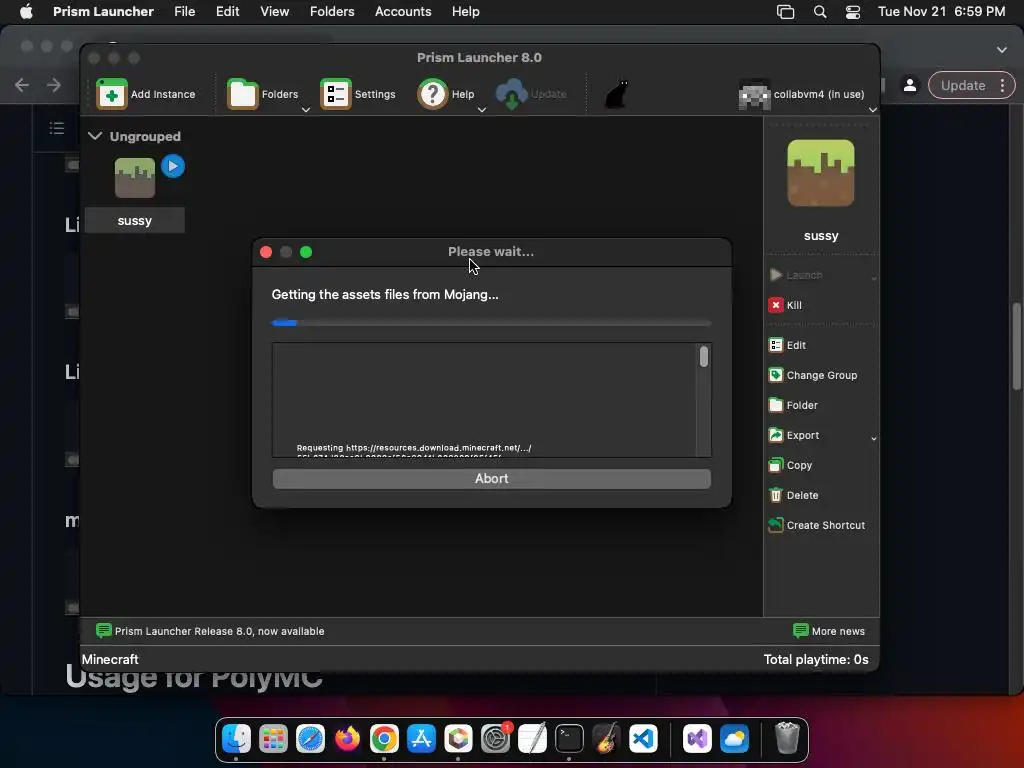
Task: Kill the running sussy instance
Action: [785, 305]
